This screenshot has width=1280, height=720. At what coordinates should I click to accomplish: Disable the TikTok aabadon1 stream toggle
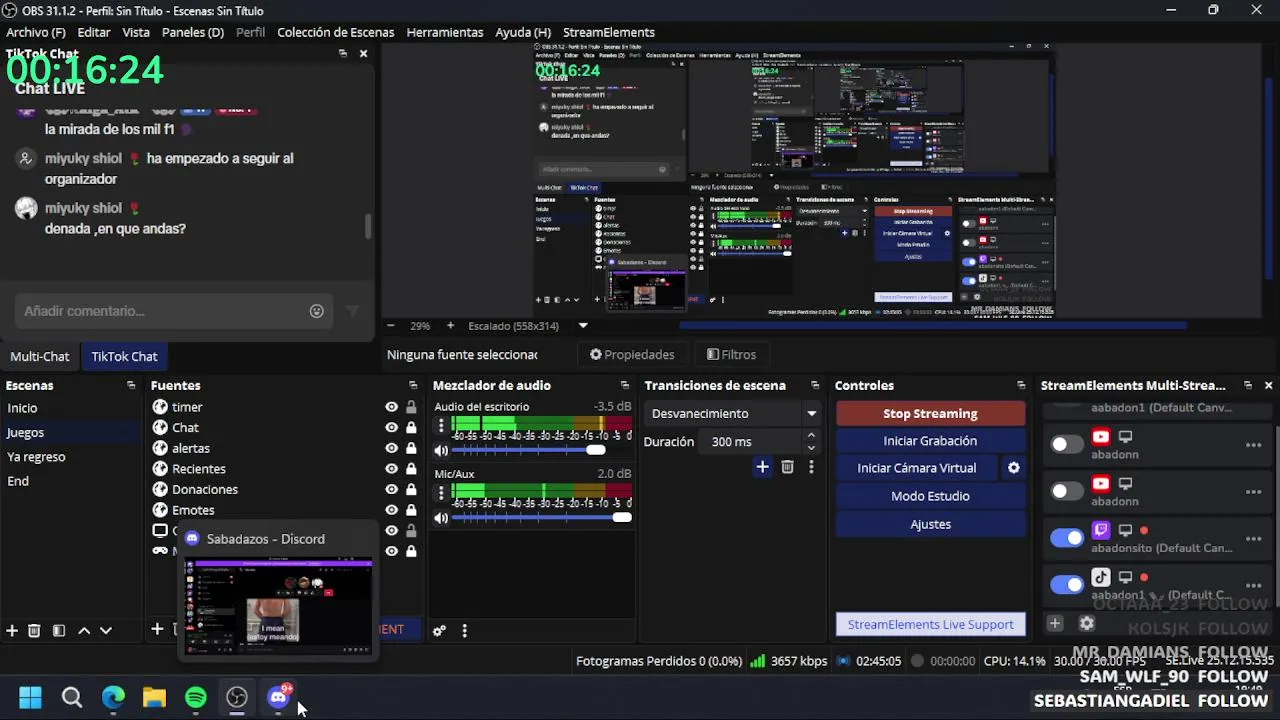tap(1067, 584)
